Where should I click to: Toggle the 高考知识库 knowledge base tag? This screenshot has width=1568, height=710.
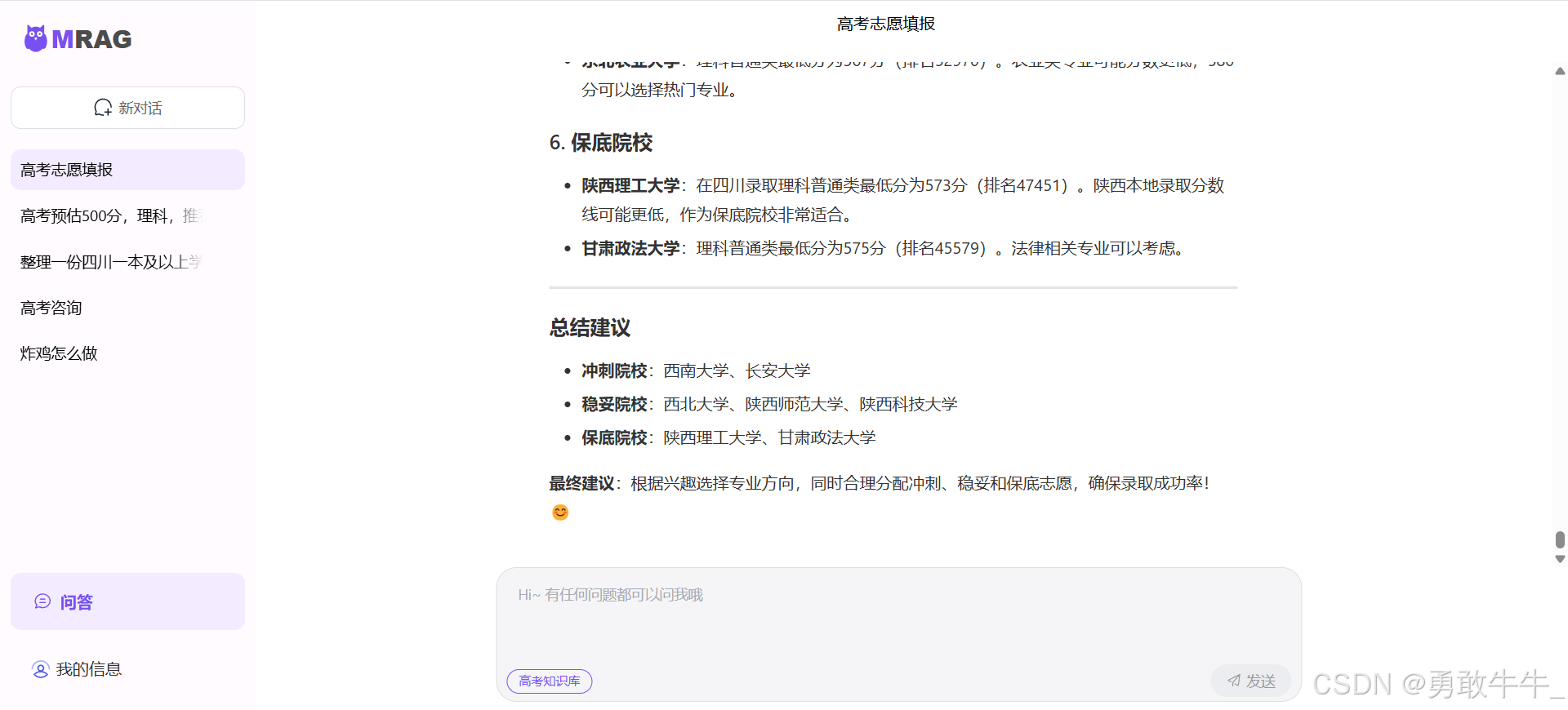[x=550, y=681]
